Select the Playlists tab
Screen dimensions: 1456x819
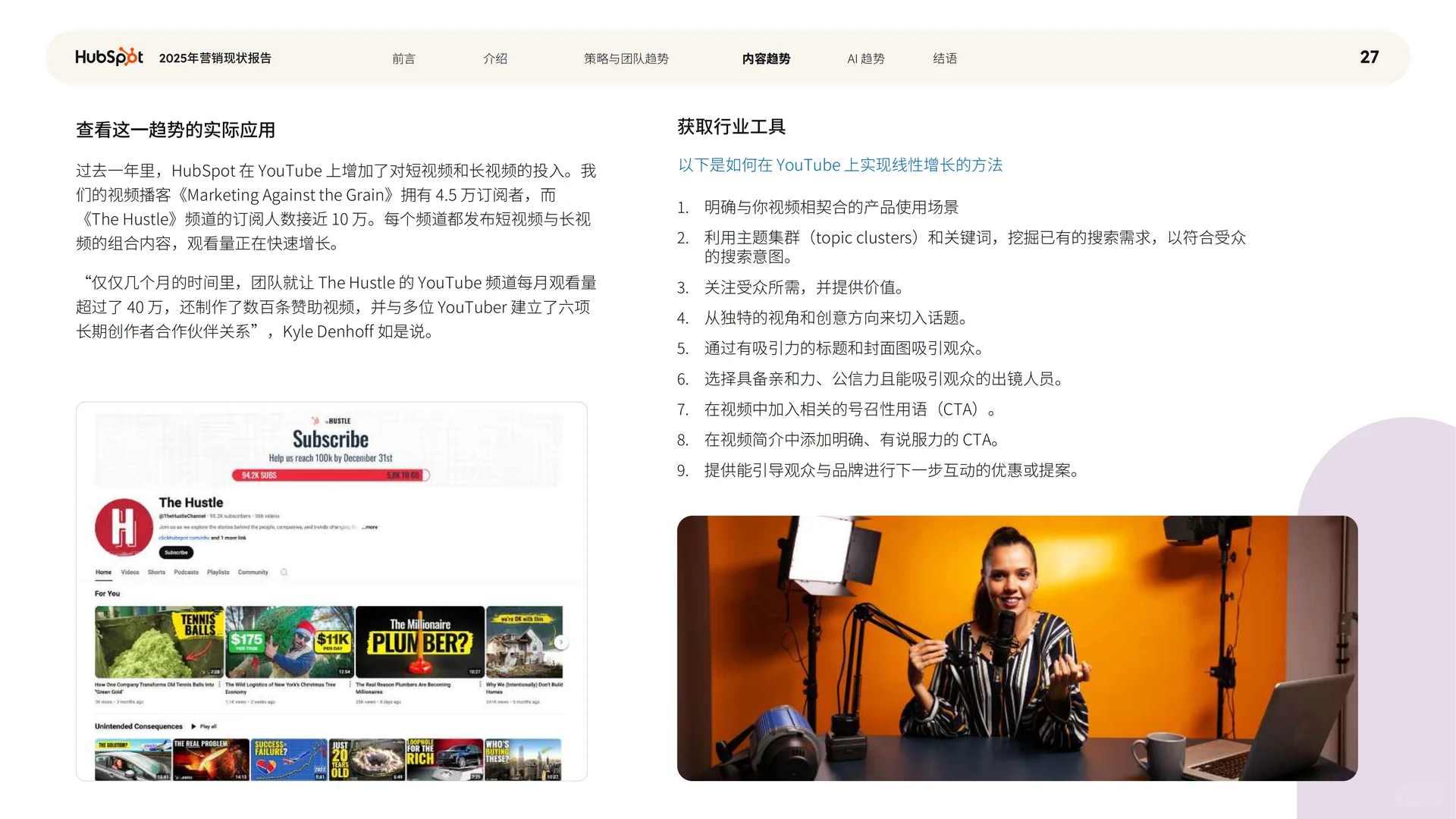(218, 573)
